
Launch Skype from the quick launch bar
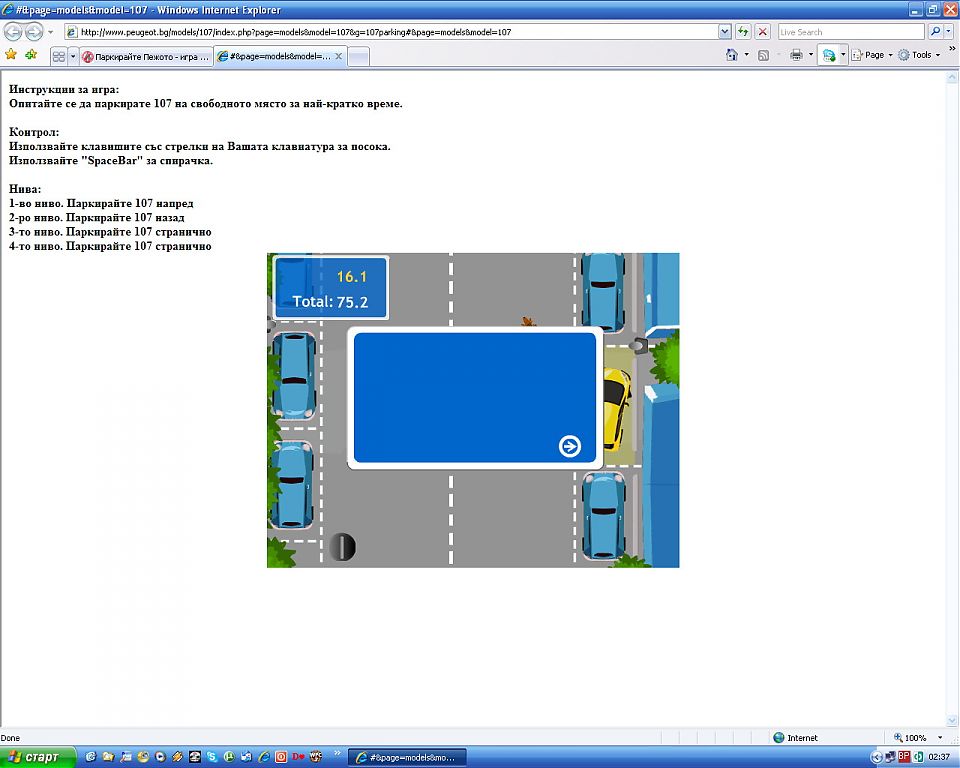point(212,757)
